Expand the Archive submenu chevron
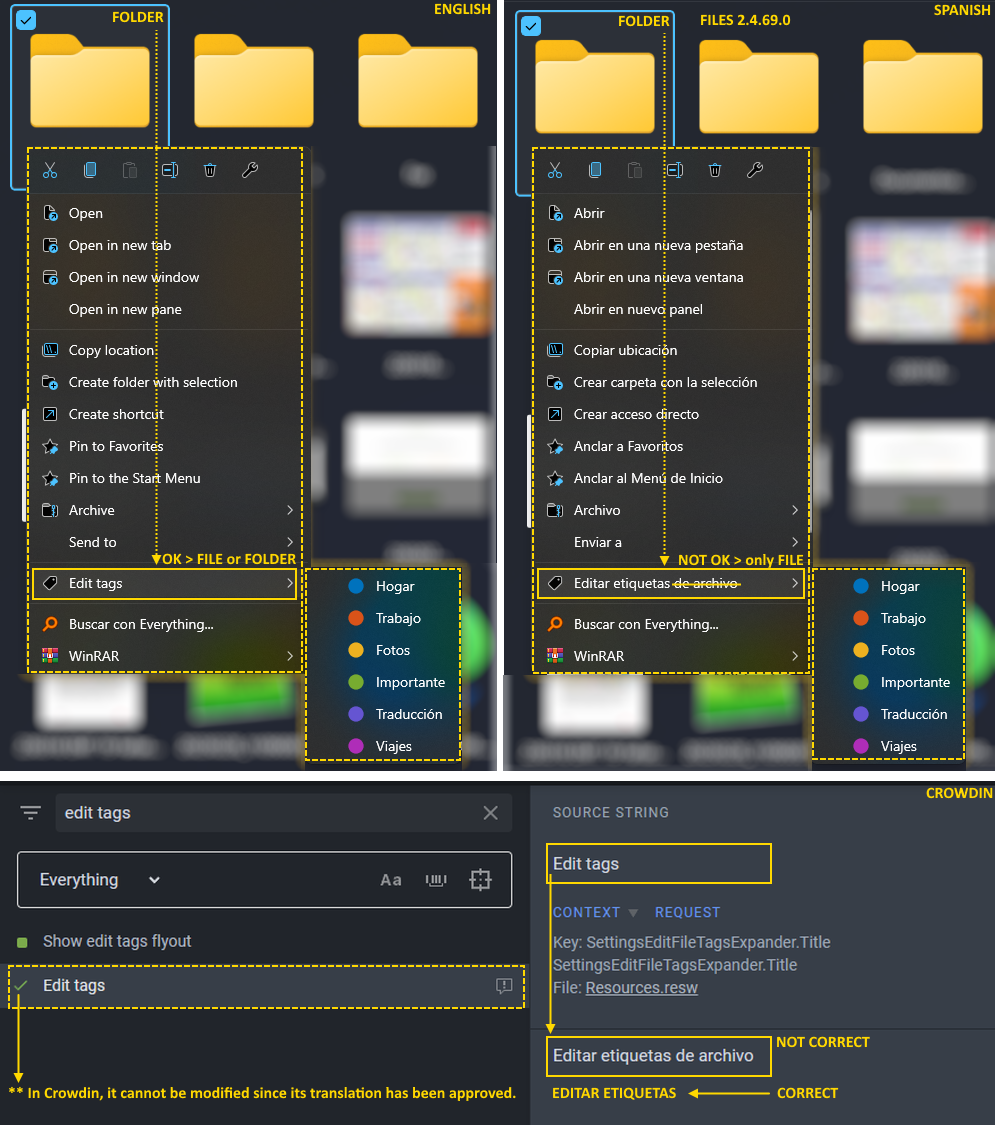The height and width of the screenshot is (1125, 995). click(290, 510)
